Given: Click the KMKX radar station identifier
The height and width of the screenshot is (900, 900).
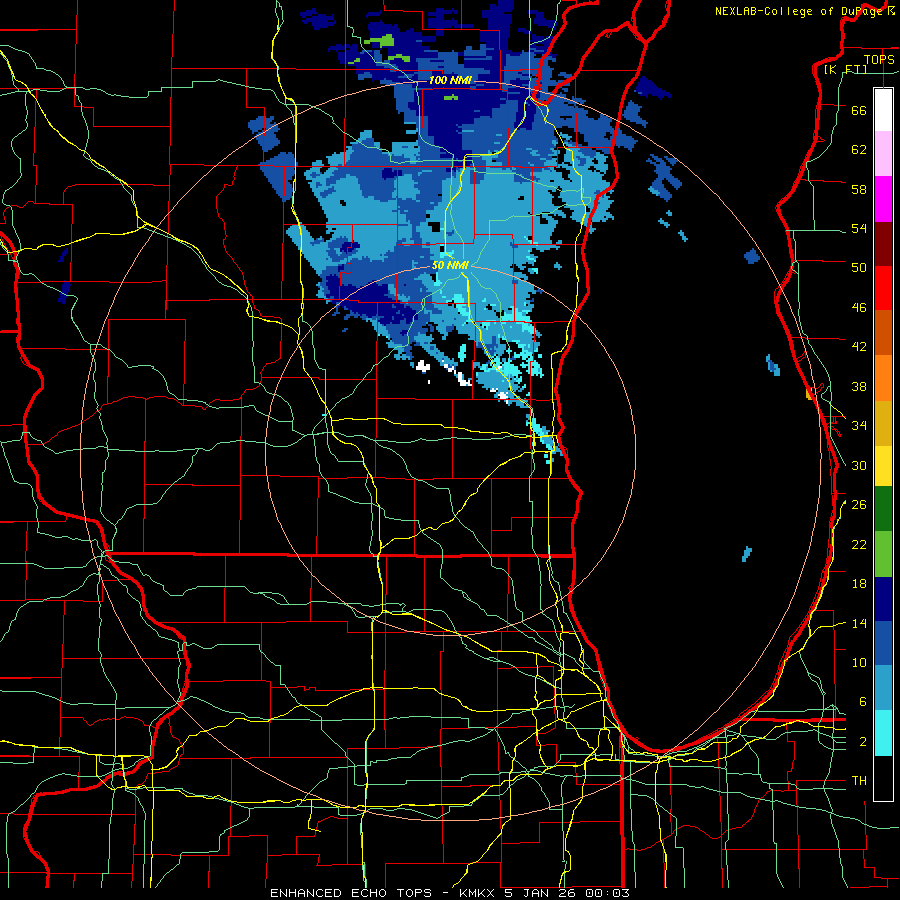Looking at the screenshot, I should (x=479, y=893).
